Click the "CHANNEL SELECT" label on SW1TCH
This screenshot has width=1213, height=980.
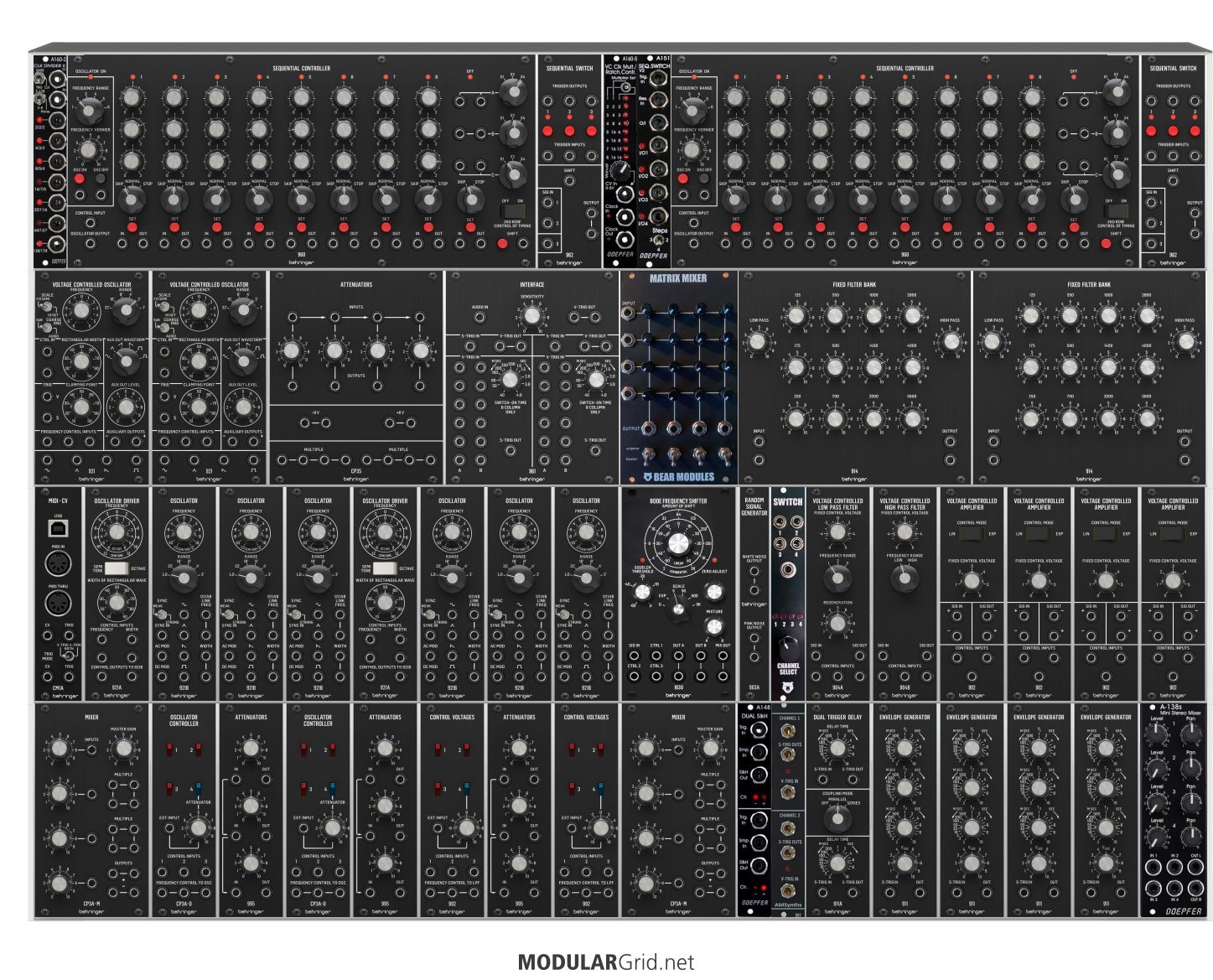[787, 669]
